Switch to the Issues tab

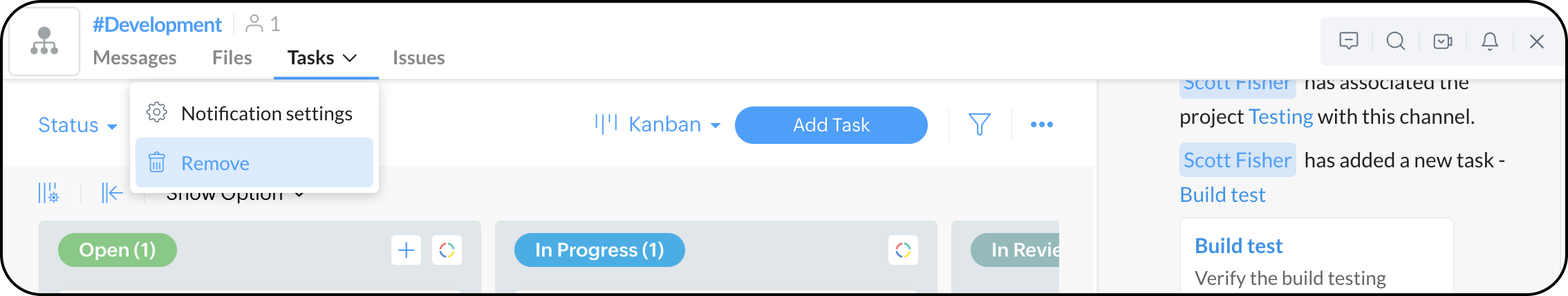click(418, 58)
